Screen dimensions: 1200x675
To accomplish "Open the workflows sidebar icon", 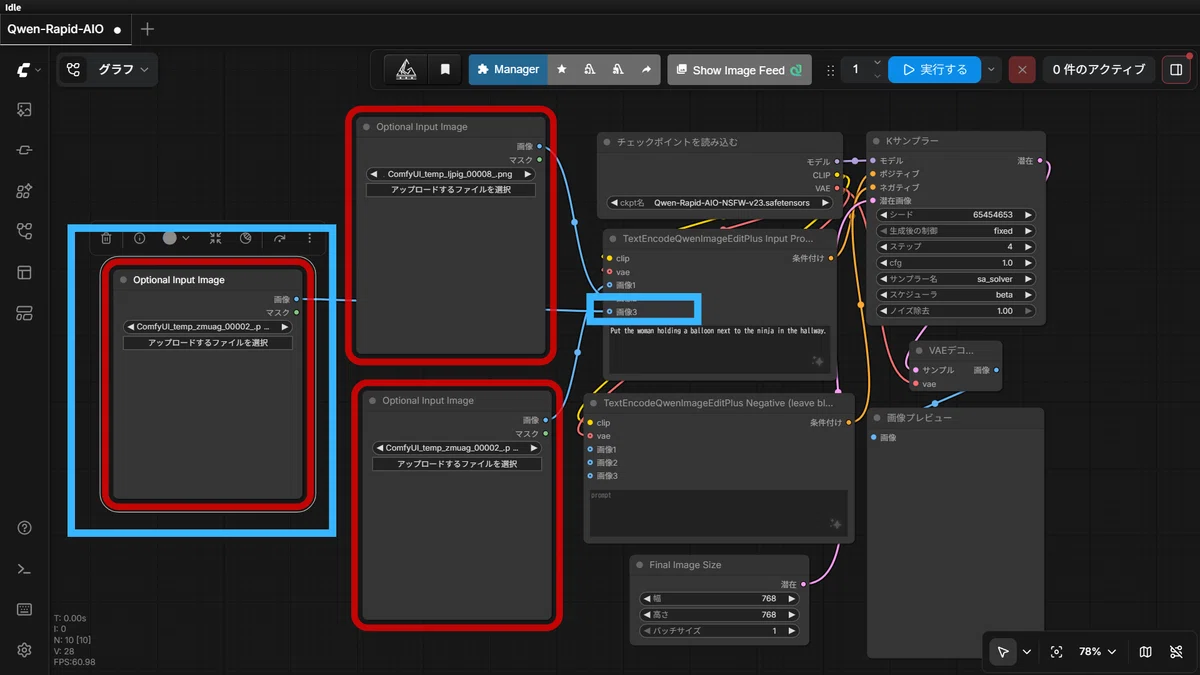I will pyautogui.click(x=25, y=232).
